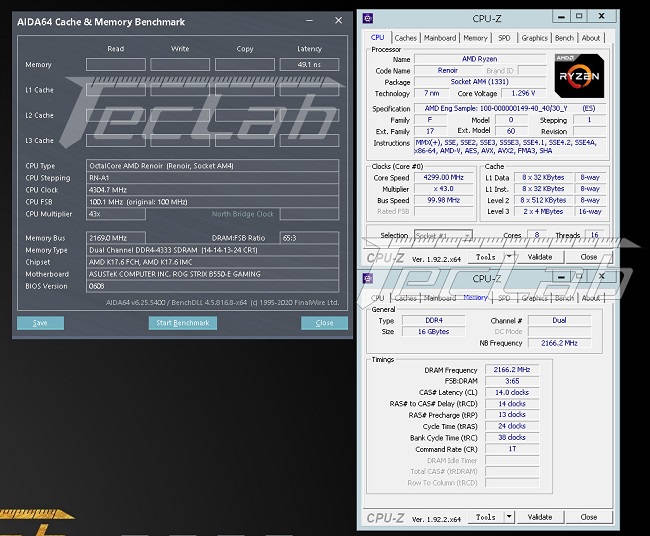The width and height of the screenshot is (650, 536).
Task: Click Command Rate 1T value
Action: tap(512, 449)
